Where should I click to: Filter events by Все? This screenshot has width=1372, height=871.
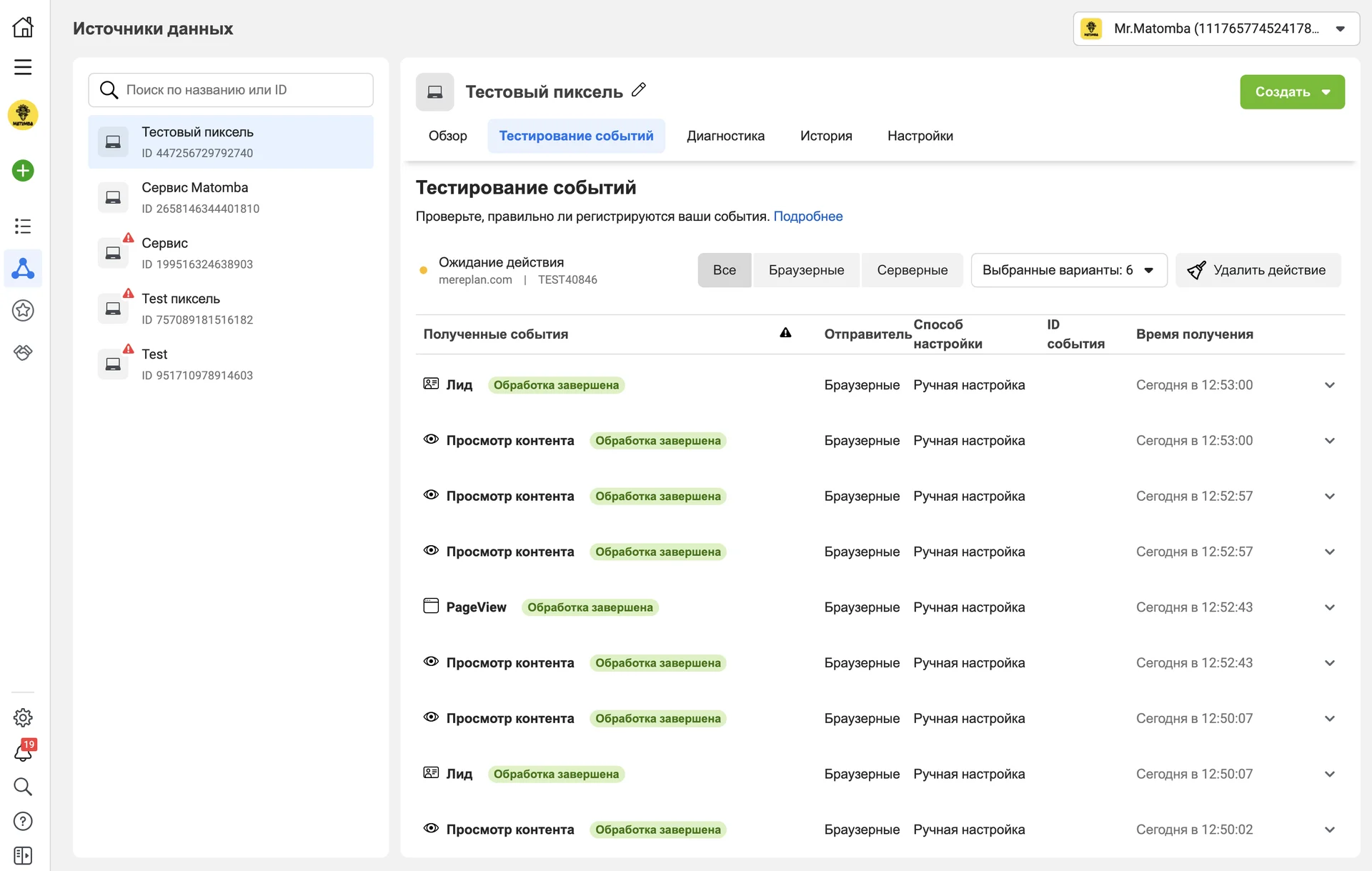(x=725, y=270)
